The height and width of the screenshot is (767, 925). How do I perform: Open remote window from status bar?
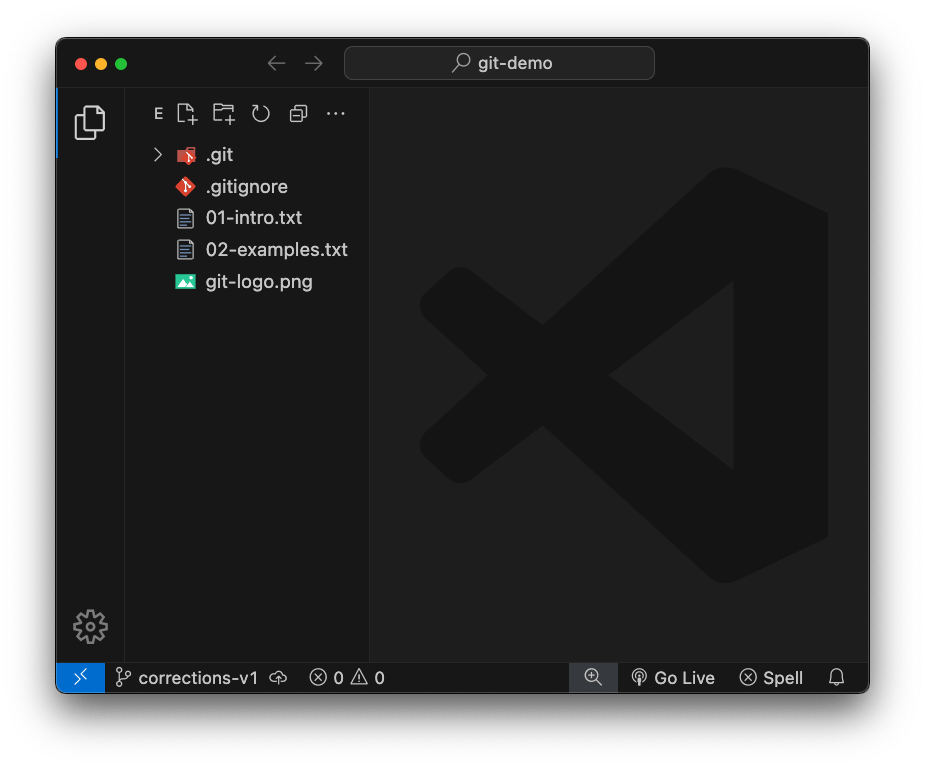click(x=81, y=677)
